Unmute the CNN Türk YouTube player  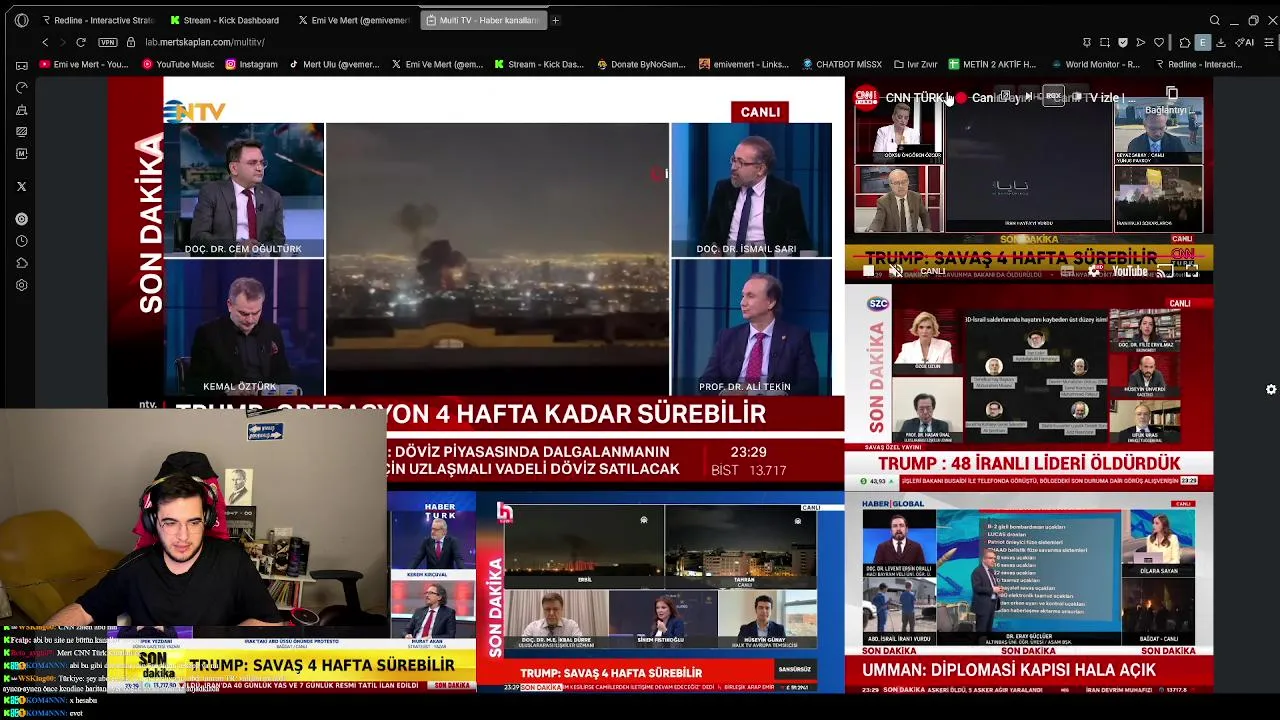click(896, 271)
